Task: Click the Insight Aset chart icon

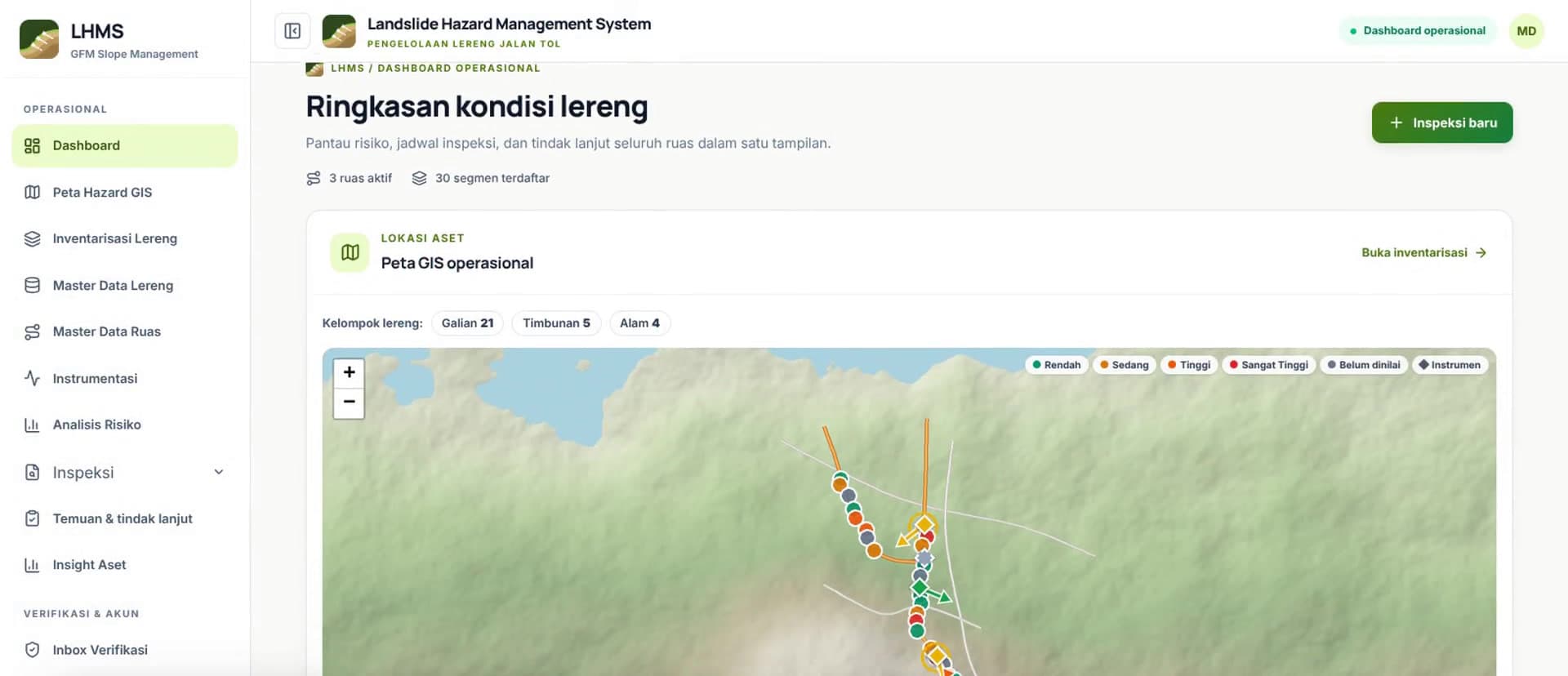Action: click(32, 565)
